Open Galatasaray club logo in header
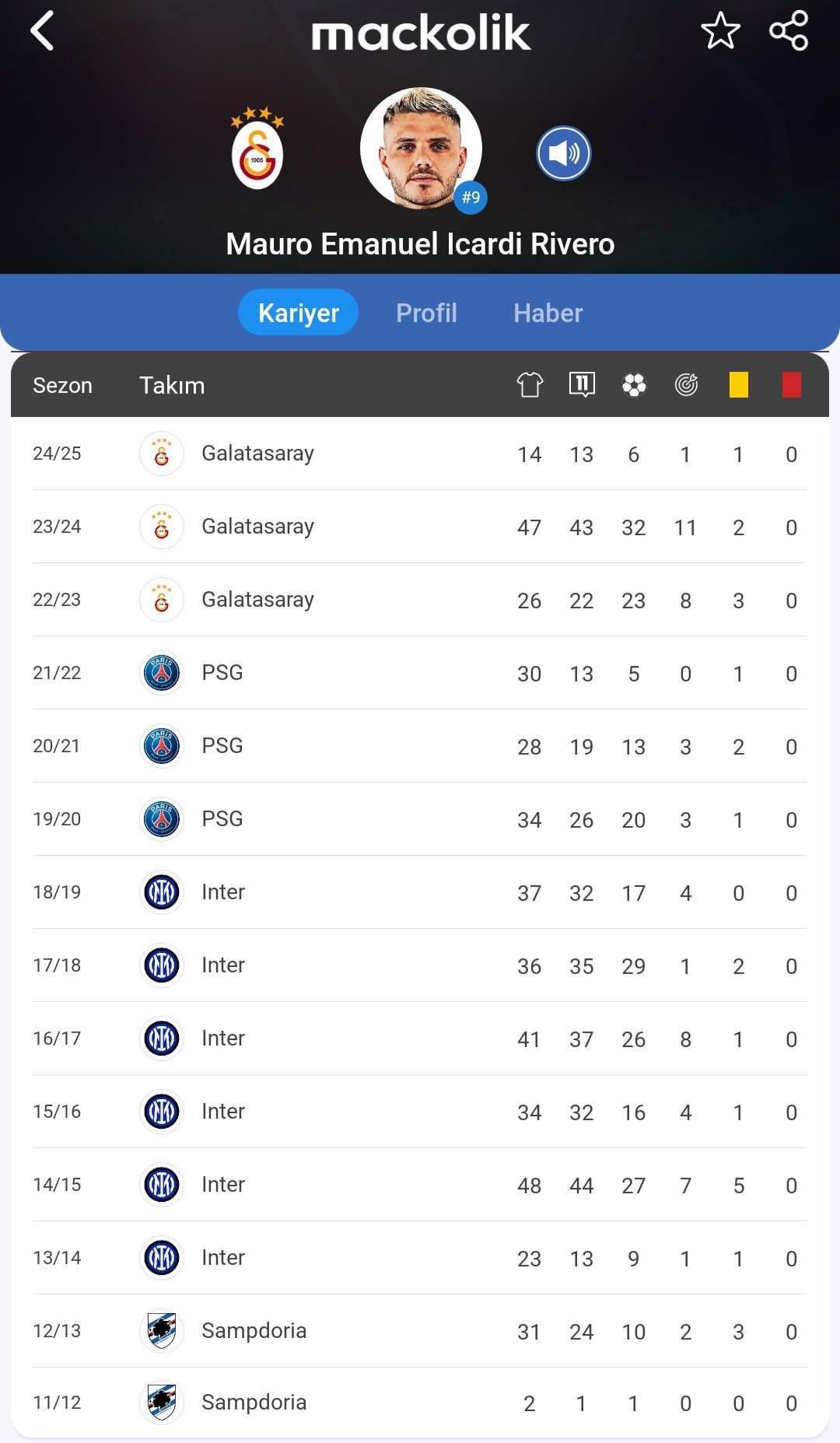Screen dimensions: 840x1443 click(x=257, y=149)
